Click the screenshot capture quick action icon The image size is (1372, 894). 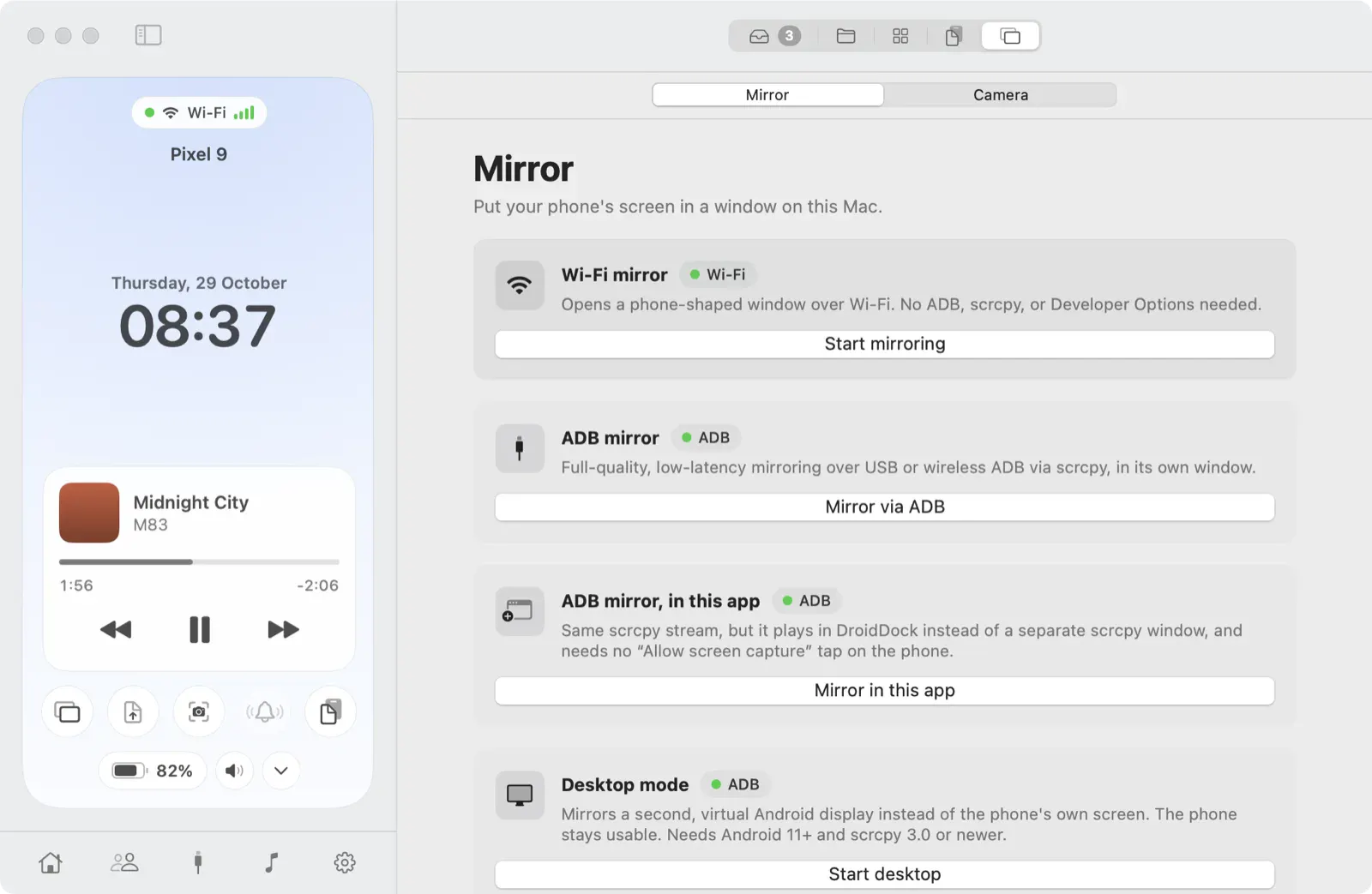[x=199, y=712]
